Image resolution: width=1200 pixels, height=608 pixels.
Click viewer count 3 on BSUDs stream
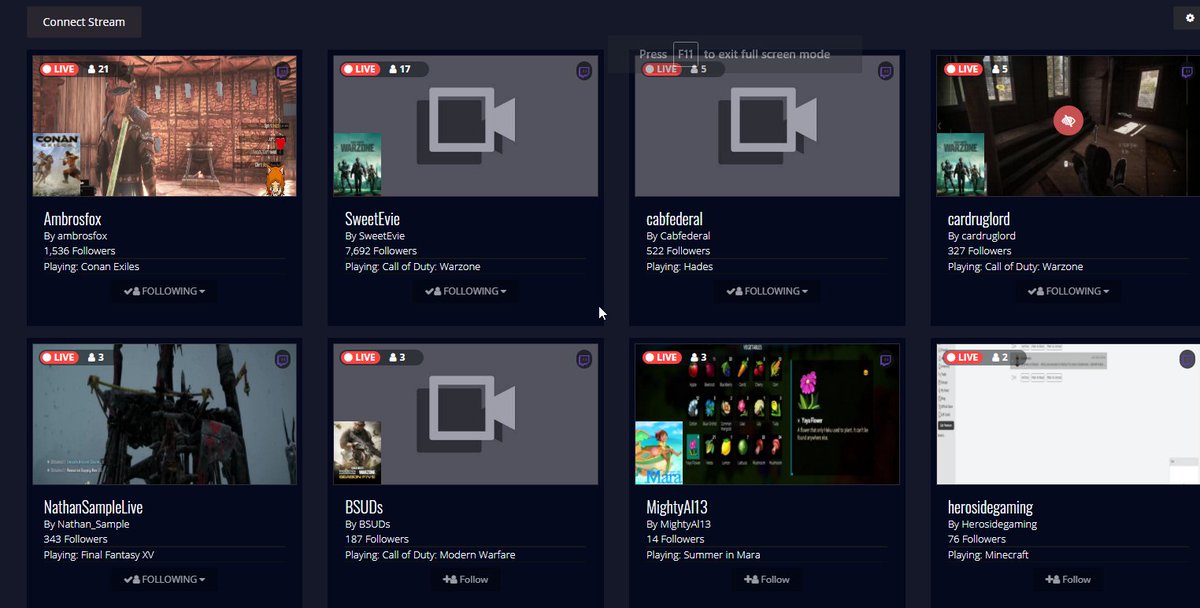(397, 357)
